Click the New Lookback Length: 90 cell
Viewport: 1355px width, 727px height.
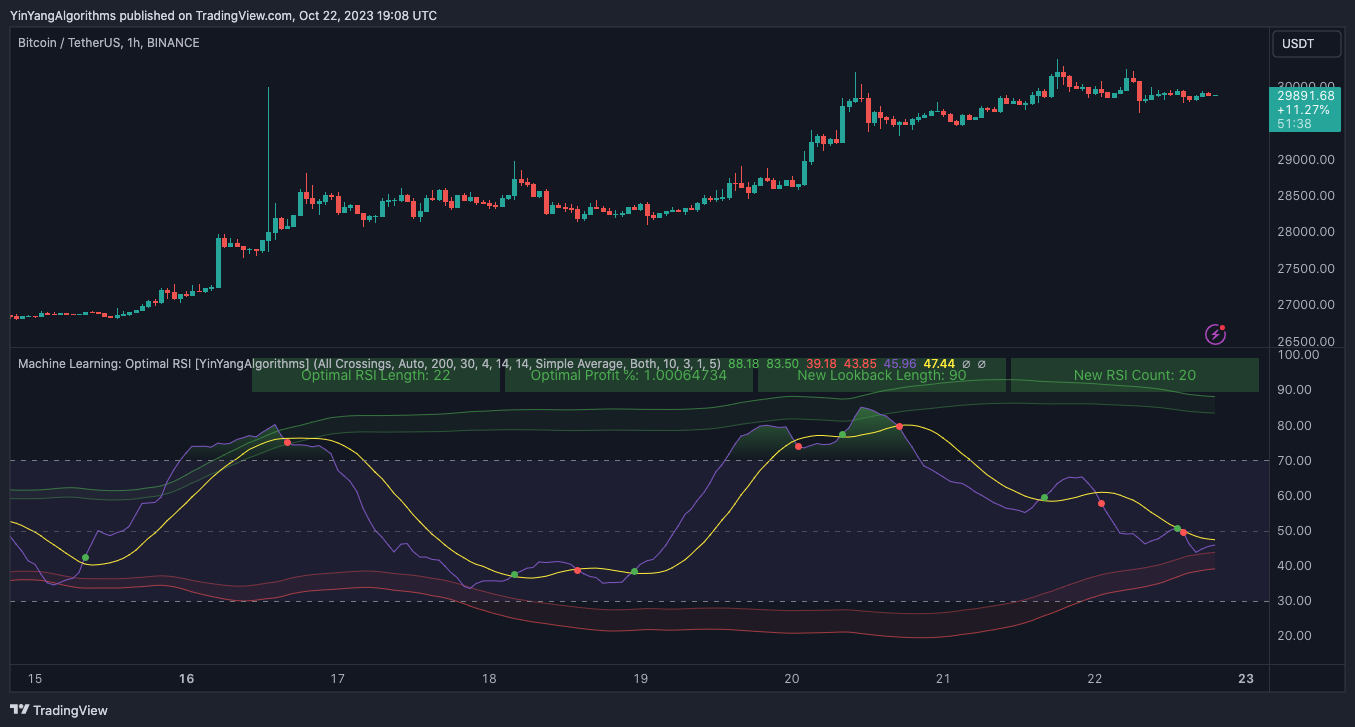pos(882,376)
